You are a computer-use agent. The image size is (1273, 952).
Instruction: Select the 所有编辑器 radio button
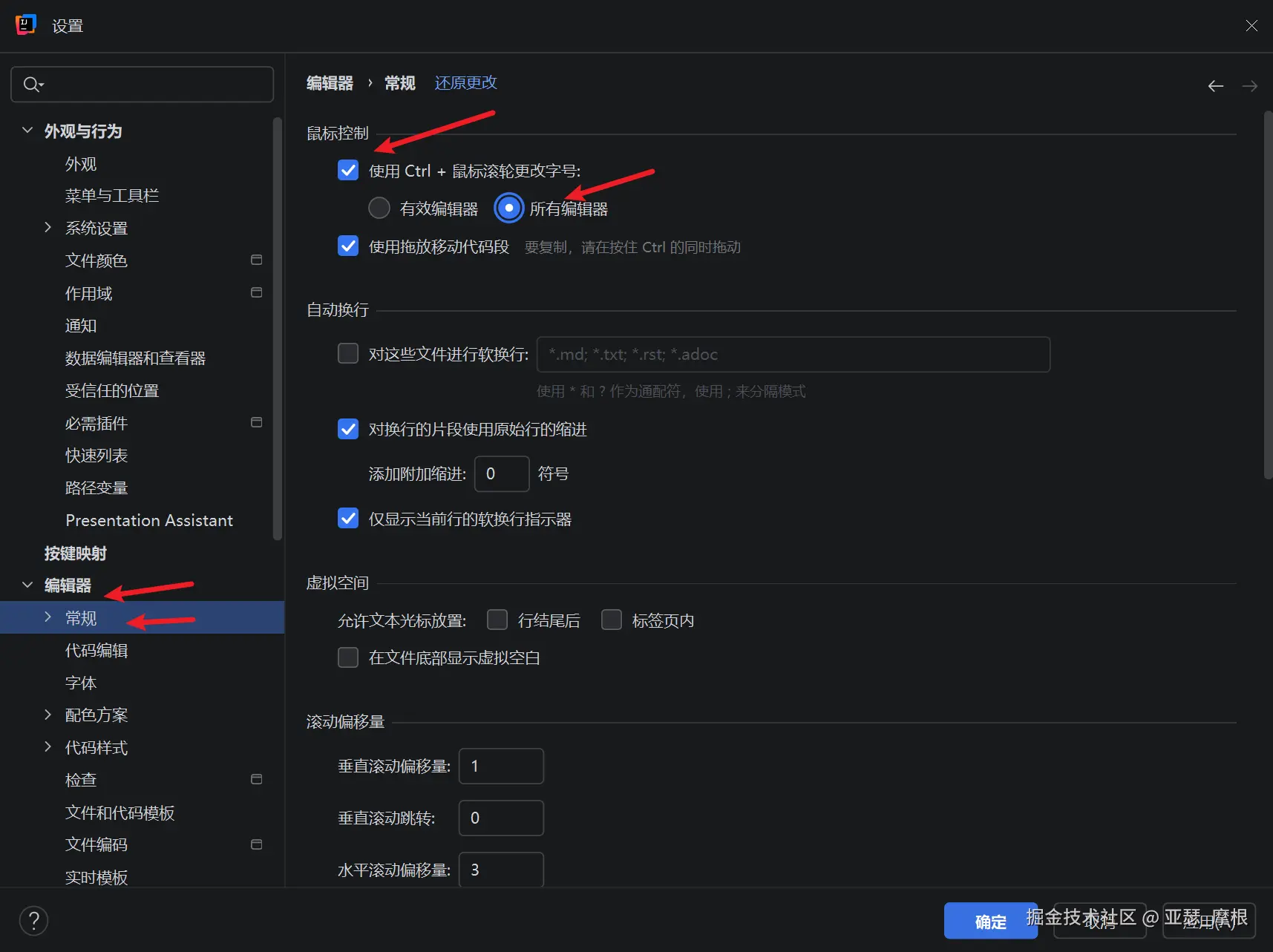[x=508, y=209]
